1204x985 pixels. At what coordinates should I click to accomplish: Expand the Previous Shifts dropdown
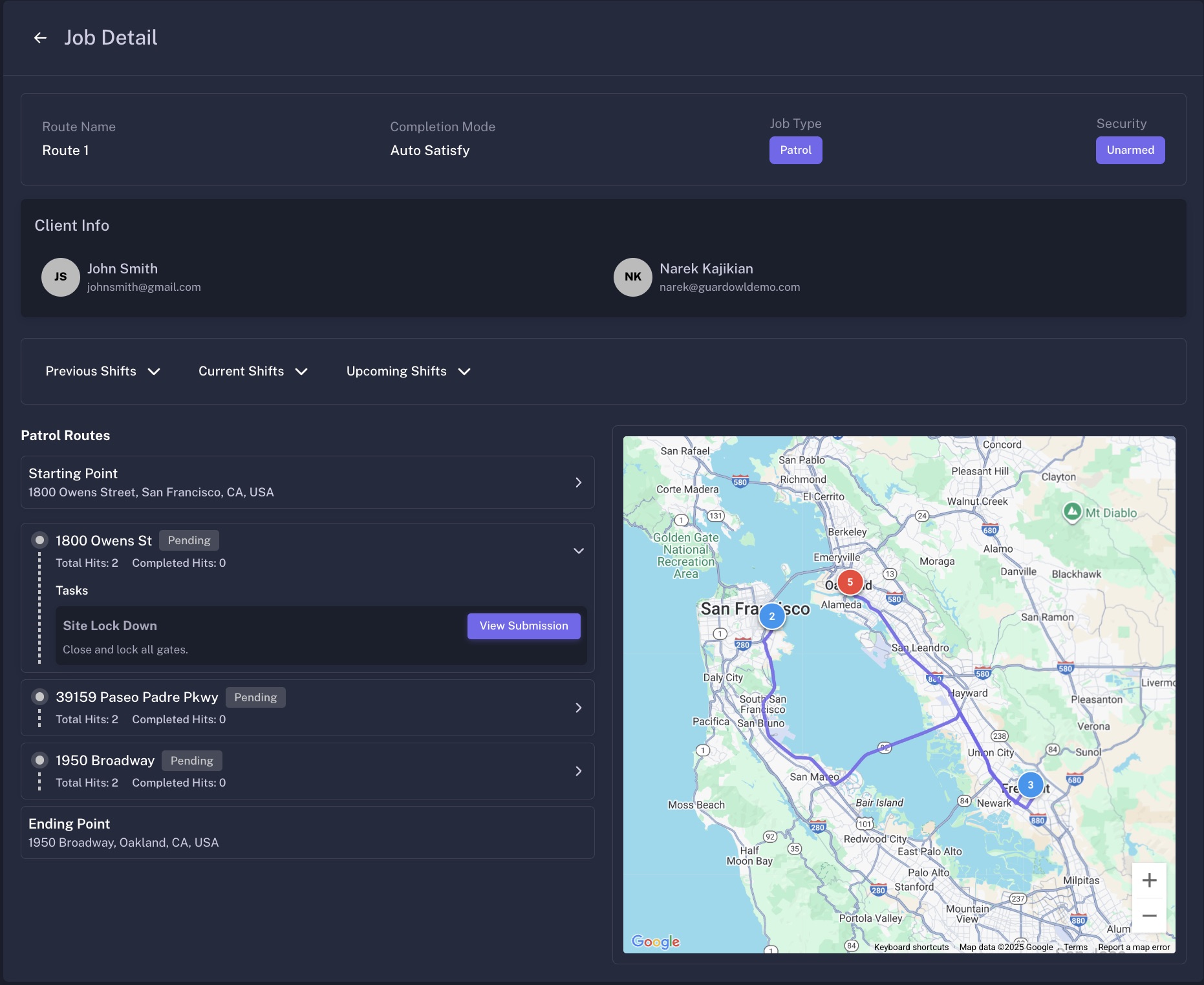tap(103, 372)
